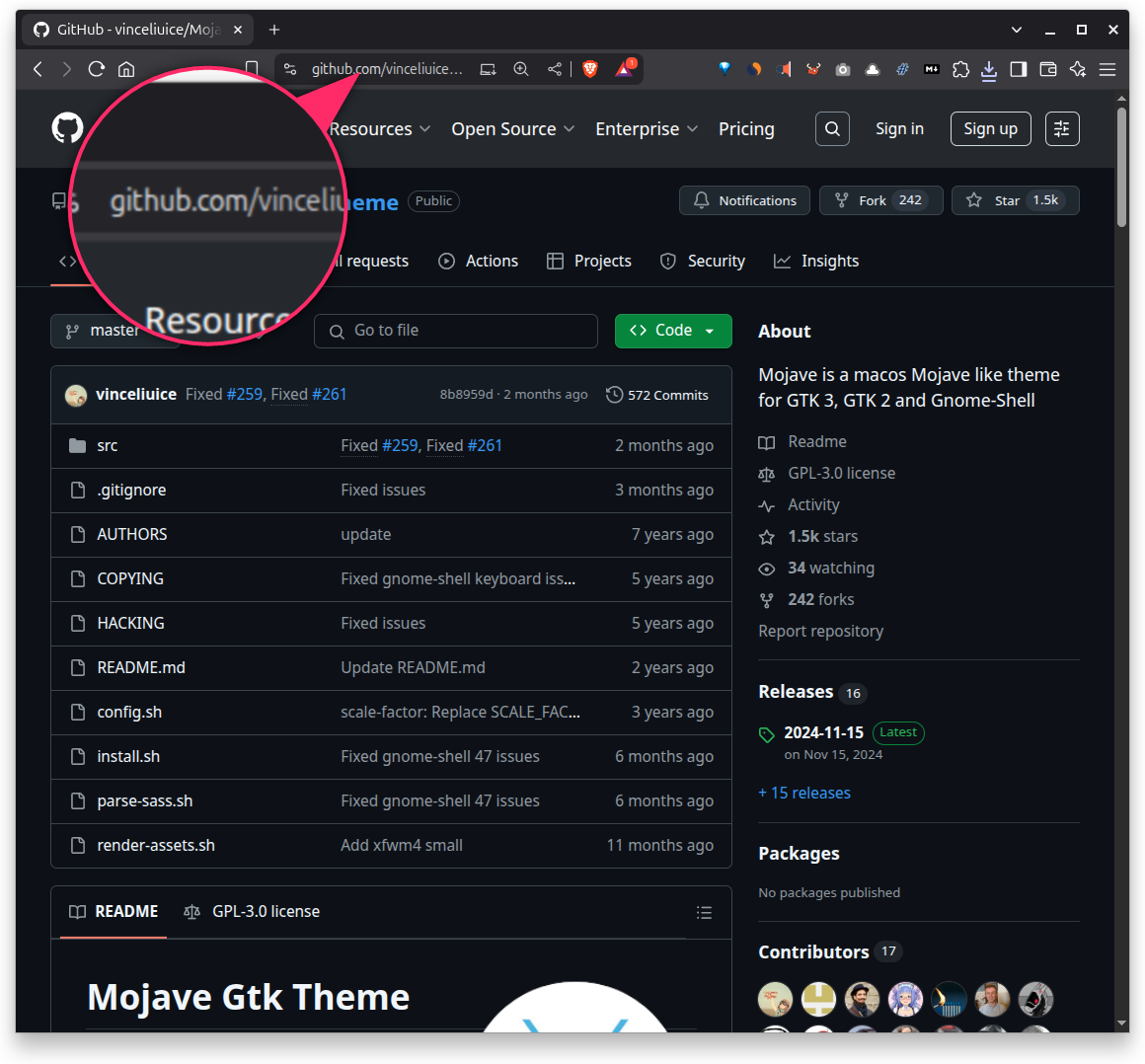Click the M+ extension icon
This screenshot has width=1145, height=1064.
931,69
